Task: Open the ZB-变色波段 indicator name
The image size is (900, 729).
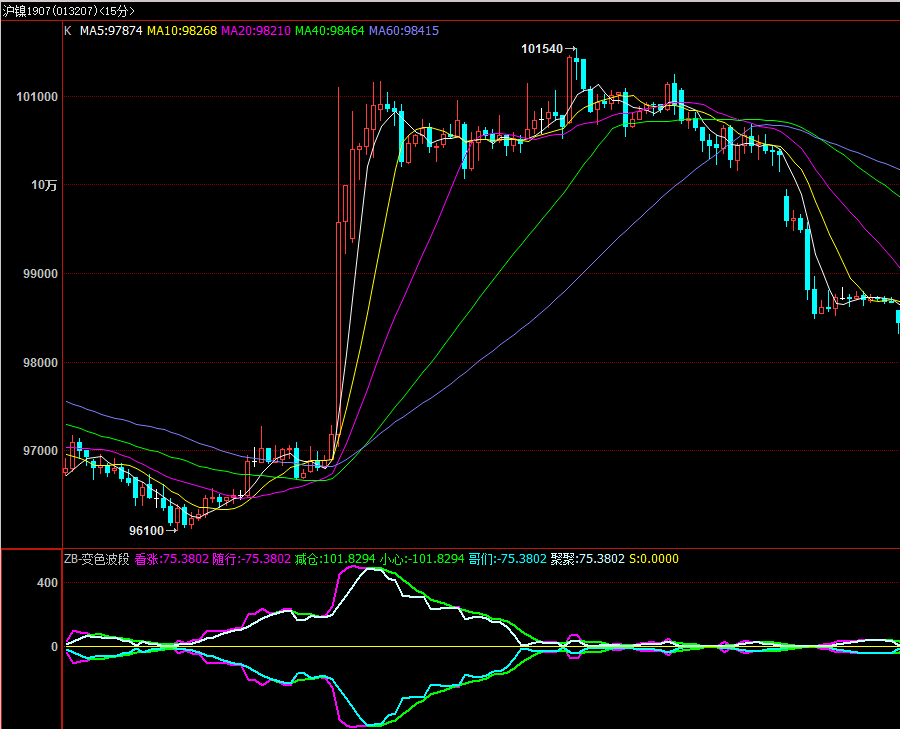Action: (96, 559)
